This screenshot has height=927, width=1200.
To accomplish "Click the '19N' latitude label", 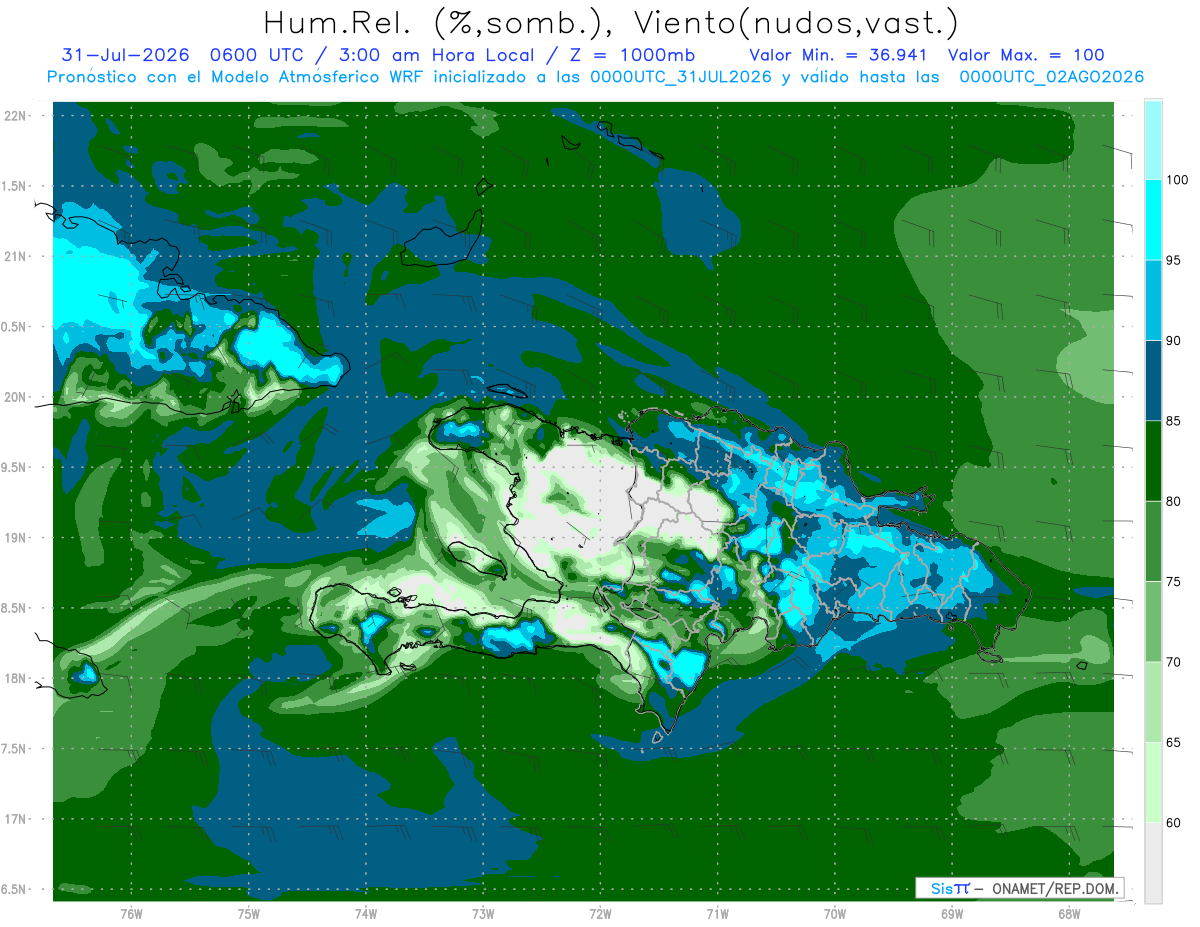I will tap(16, 538).
